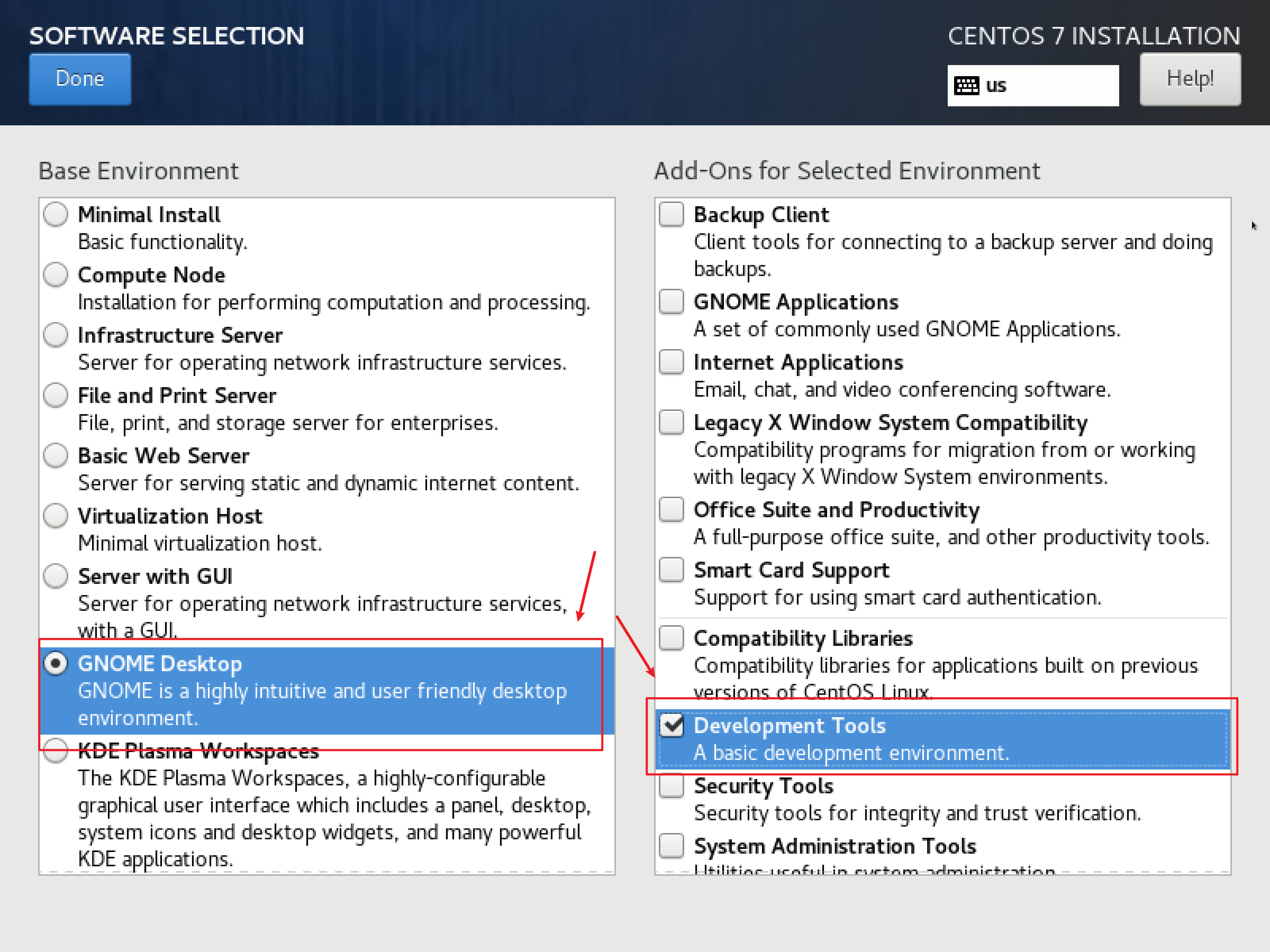Select the Compute Node radio button
This screenshot has height=952, width=1270.
click(x=56, y=275)
